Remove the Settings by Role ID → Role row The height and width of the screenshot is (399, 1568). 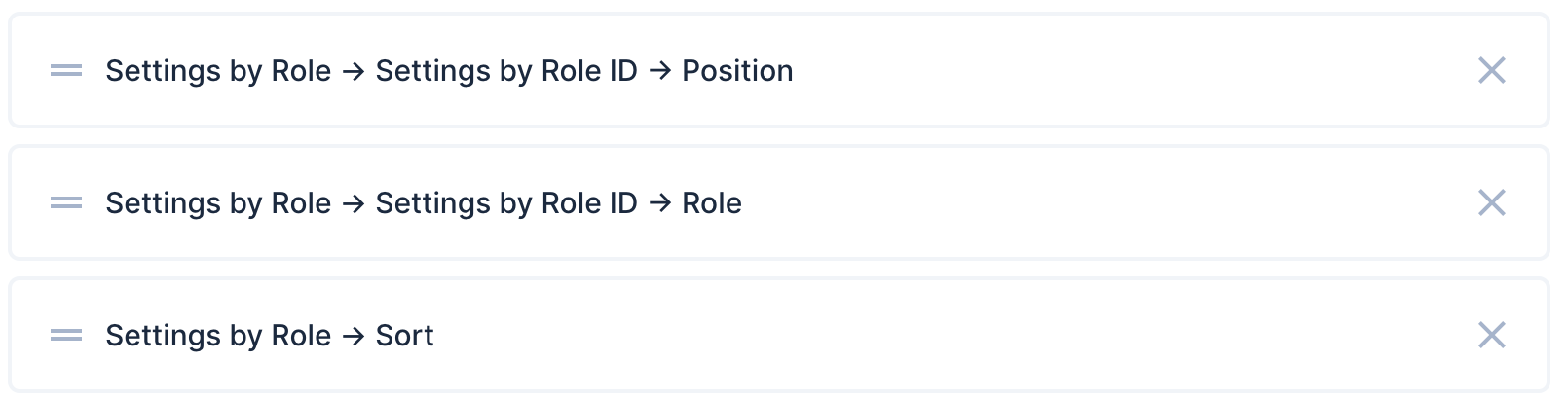click(1491, 202)
